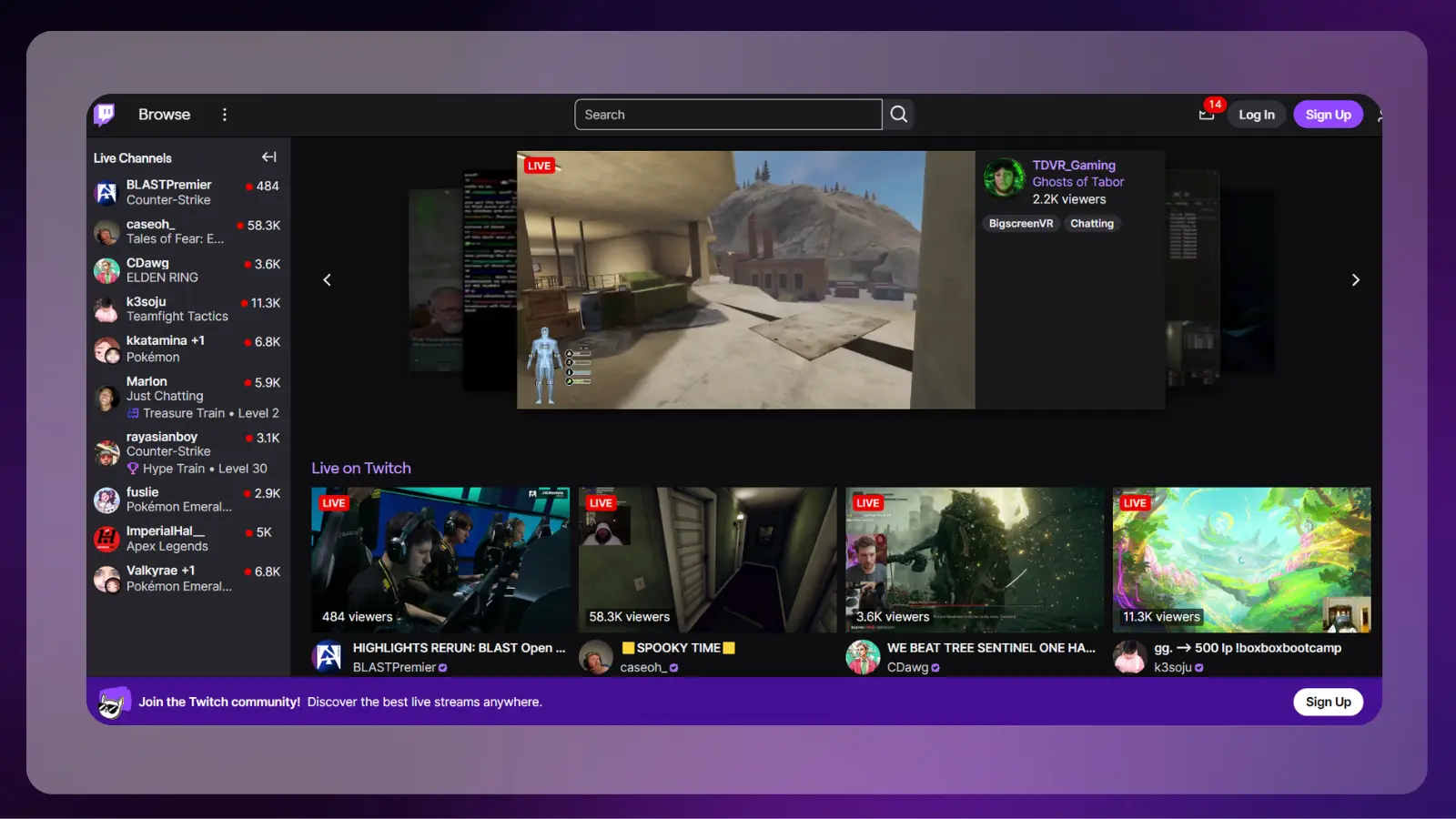The image size is (1456, 819).
Task: Open k3soju name under stream card
Action: [x=1172, y=667]
